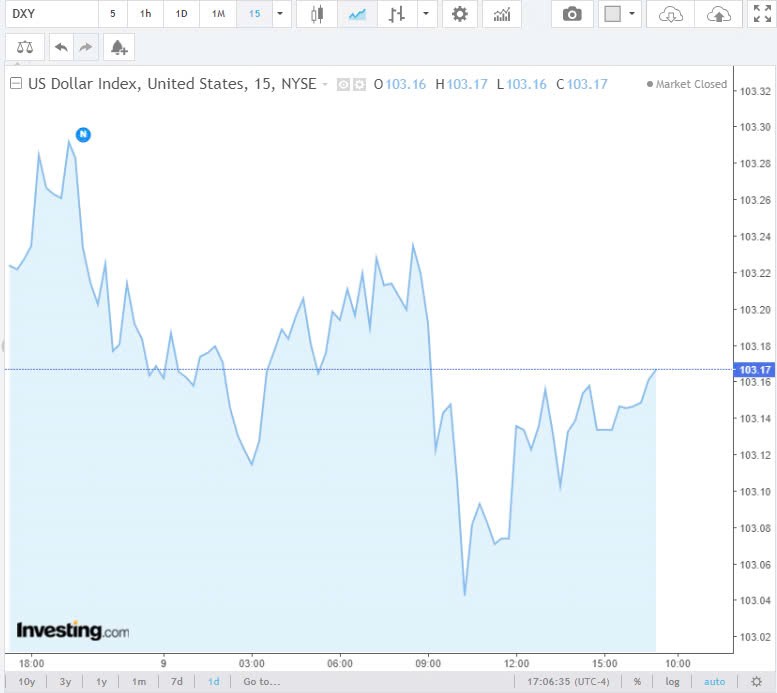The image size is (777, 693).
Task: Save chart layout cloud upload icon
Action: click(x=719, y=14)
